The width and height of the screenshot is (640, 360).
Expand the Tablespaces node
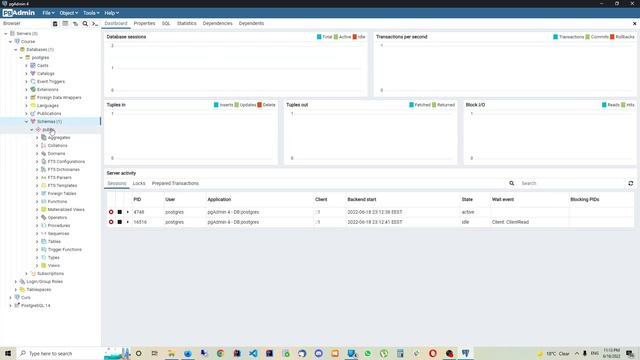point(16,289)
